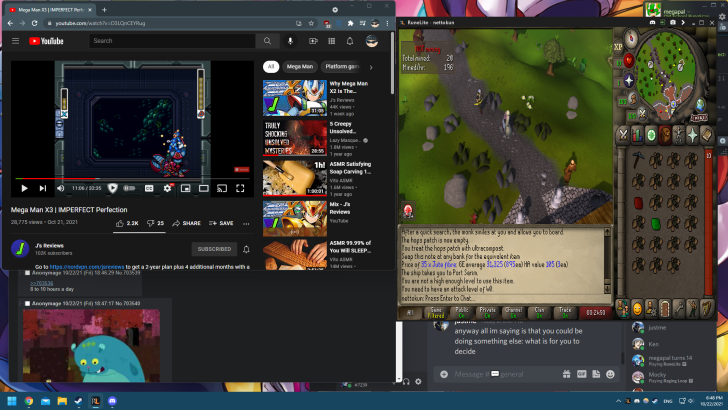Toggle the run energy boot orb
This screenshot has height=410, width=728.
tap(633, 99)
